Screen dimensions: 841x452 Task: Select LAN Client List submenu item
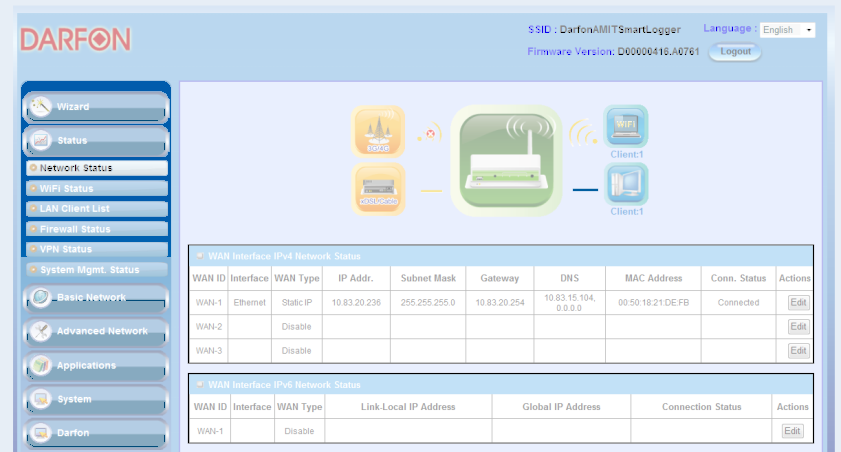coord(97,209)
